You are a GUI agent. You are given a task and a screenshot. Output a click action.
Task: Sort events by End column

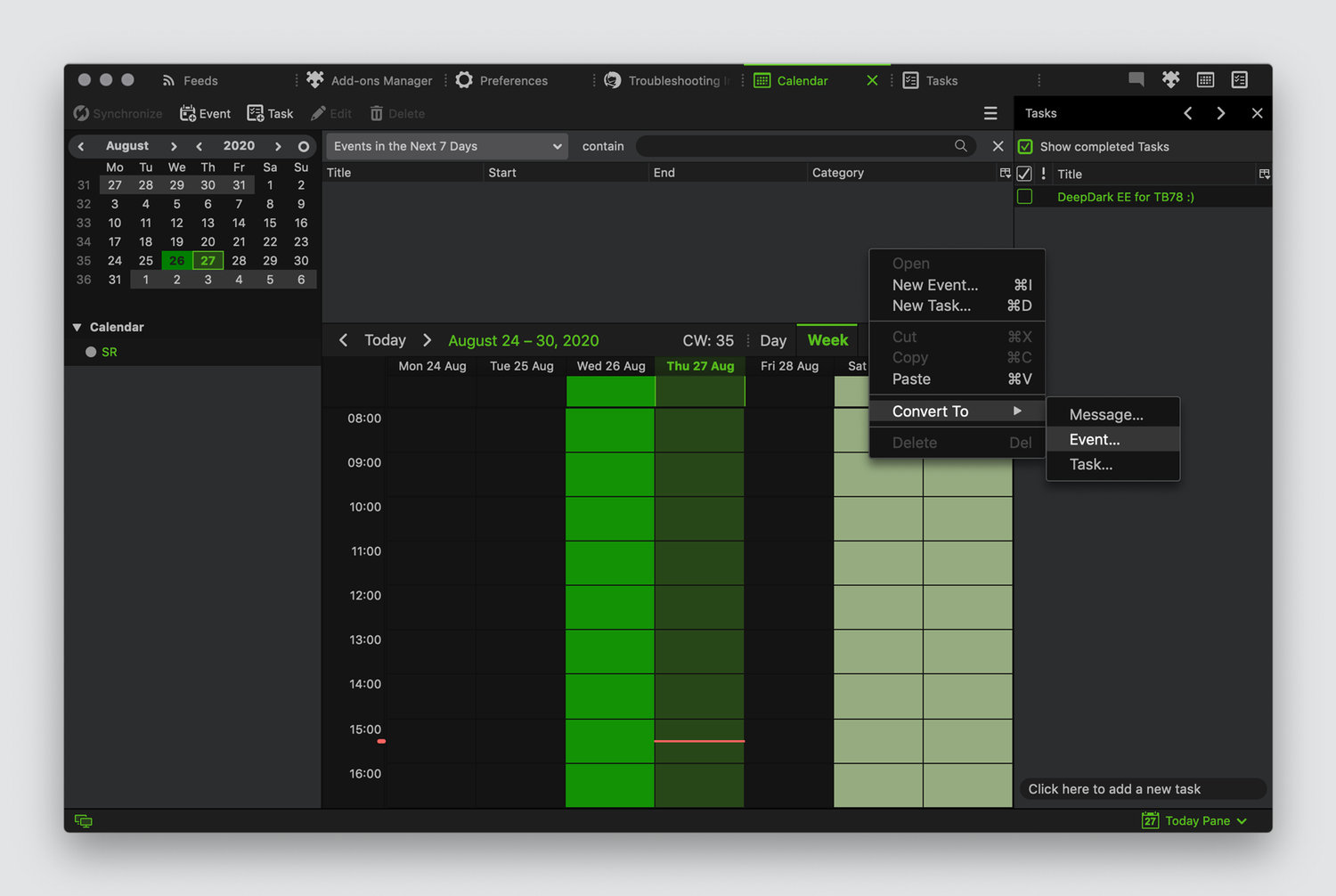[x=729, y=173]
